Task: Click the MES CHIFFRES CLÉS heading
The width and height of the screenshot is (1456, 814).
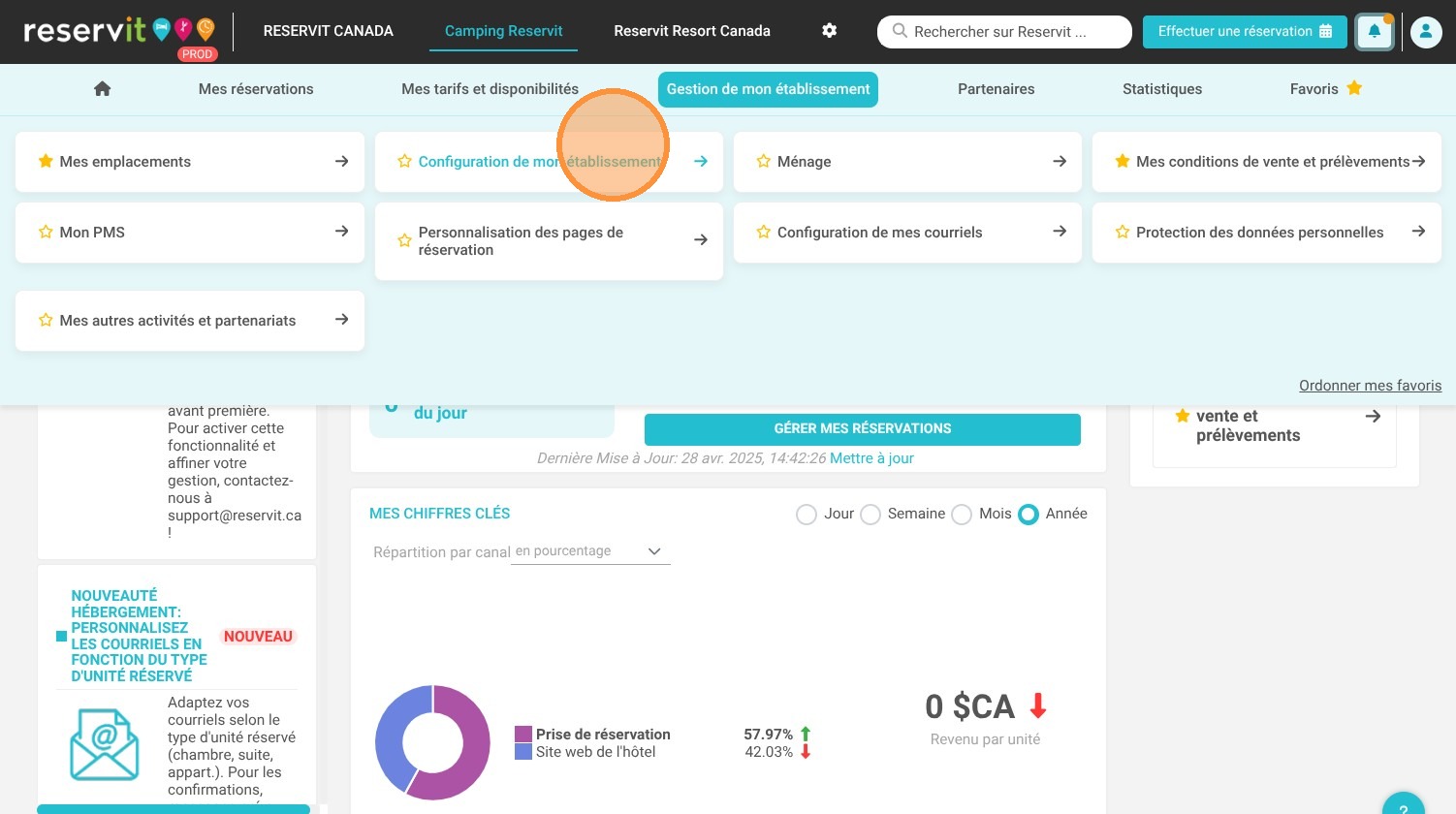Action: pos(439,514)
